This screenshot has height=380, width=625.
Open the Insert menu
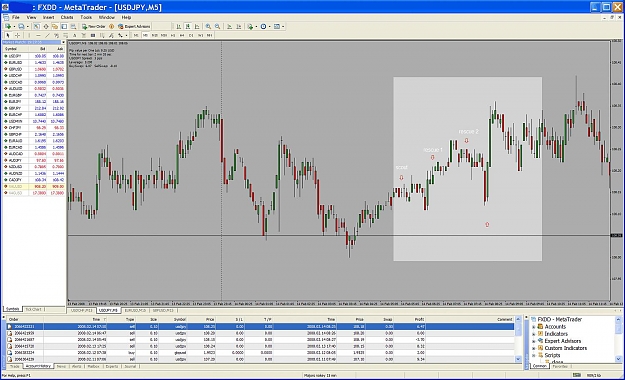48,17
